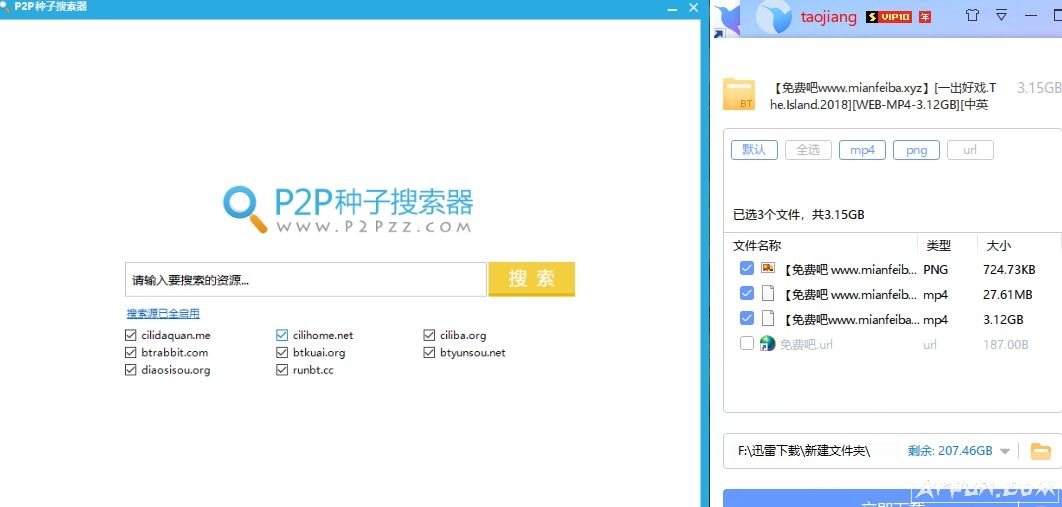The image size is (1062, 507).
Task: Click the WWW.P2PZZ.COM text
Action: click(373, 227)
